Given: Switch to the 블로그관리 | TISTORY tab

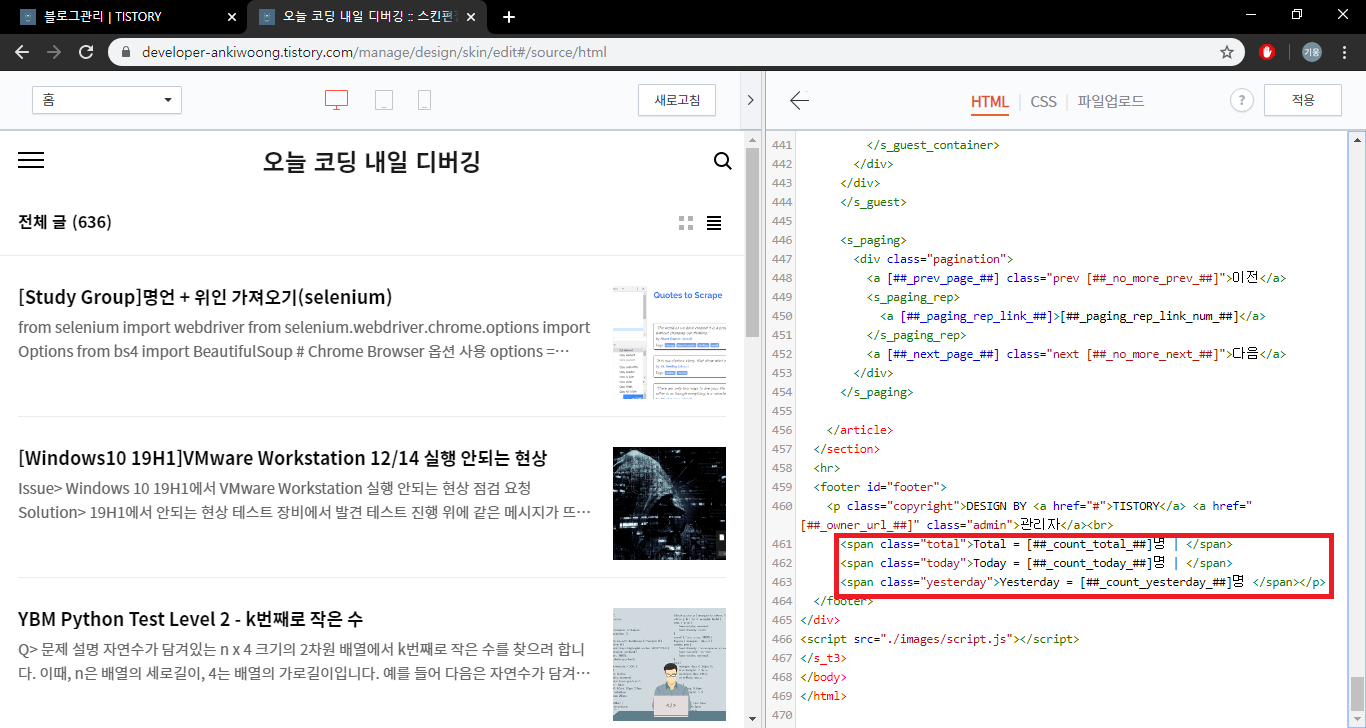Looking at the screenshot, I should pyautogui.click(x=125, y=17).
